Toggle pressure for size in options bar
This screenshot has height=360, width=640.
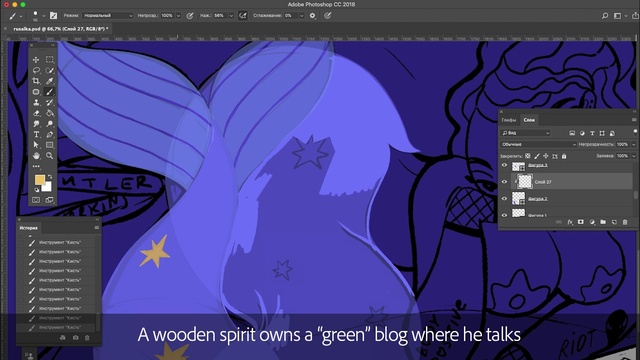327,16
